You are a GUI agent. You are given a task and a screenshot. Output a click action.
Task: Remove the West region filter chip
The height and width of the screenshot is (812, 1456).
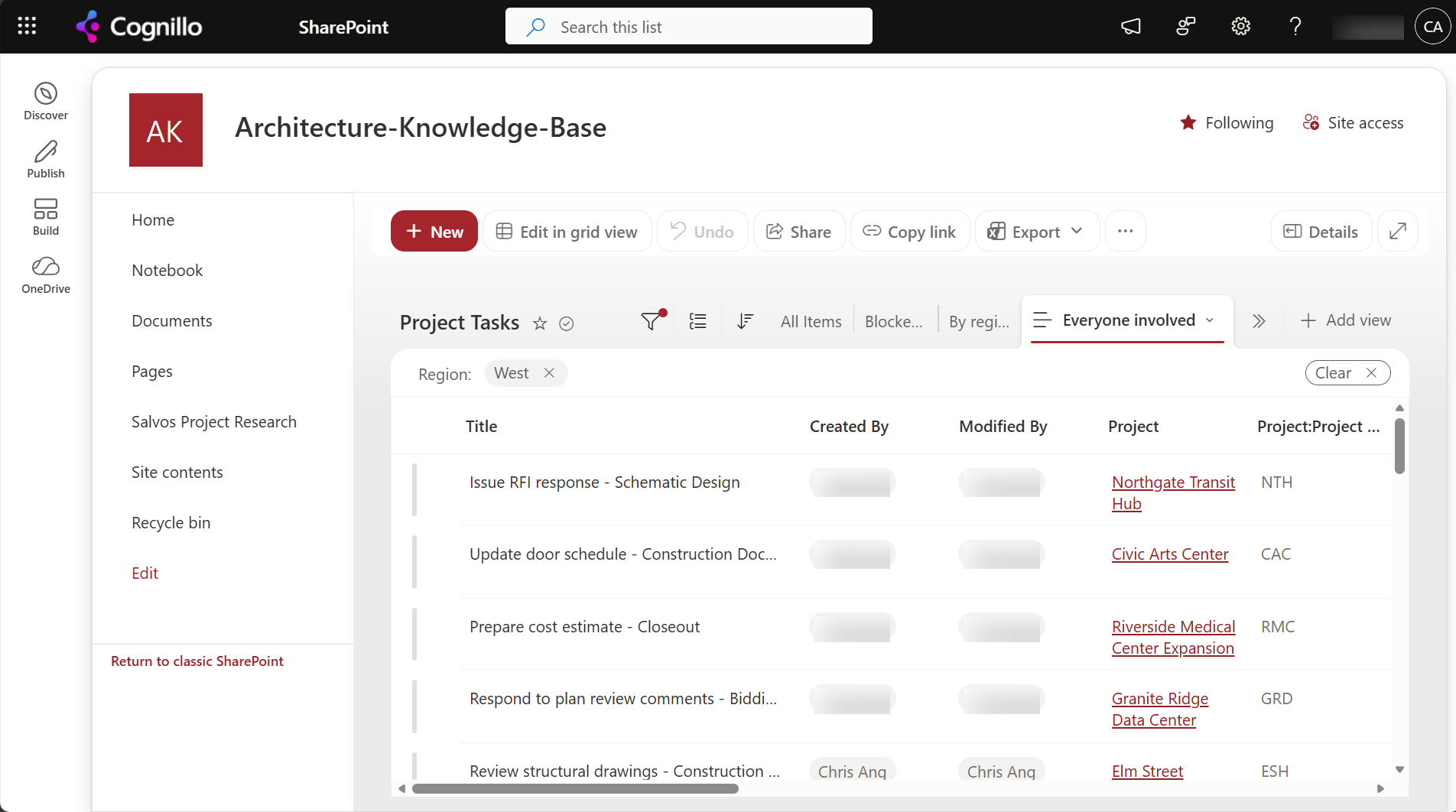tap(549, 373)
